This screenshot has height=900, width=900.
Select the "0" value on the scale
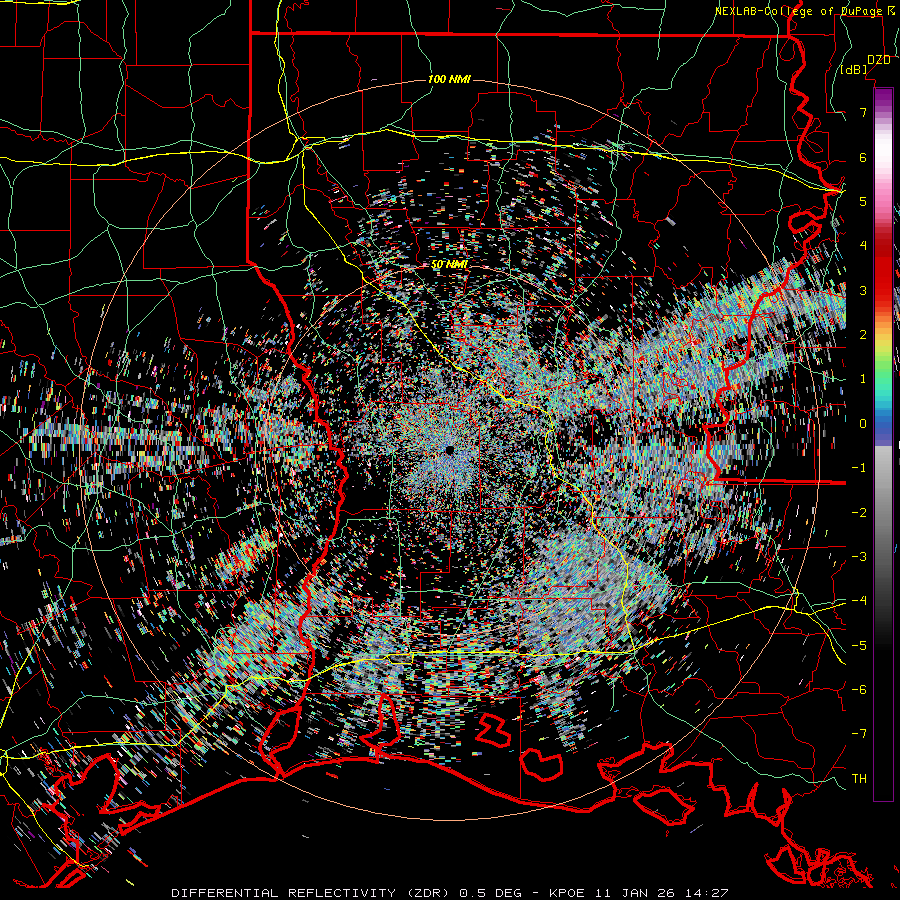863,424
